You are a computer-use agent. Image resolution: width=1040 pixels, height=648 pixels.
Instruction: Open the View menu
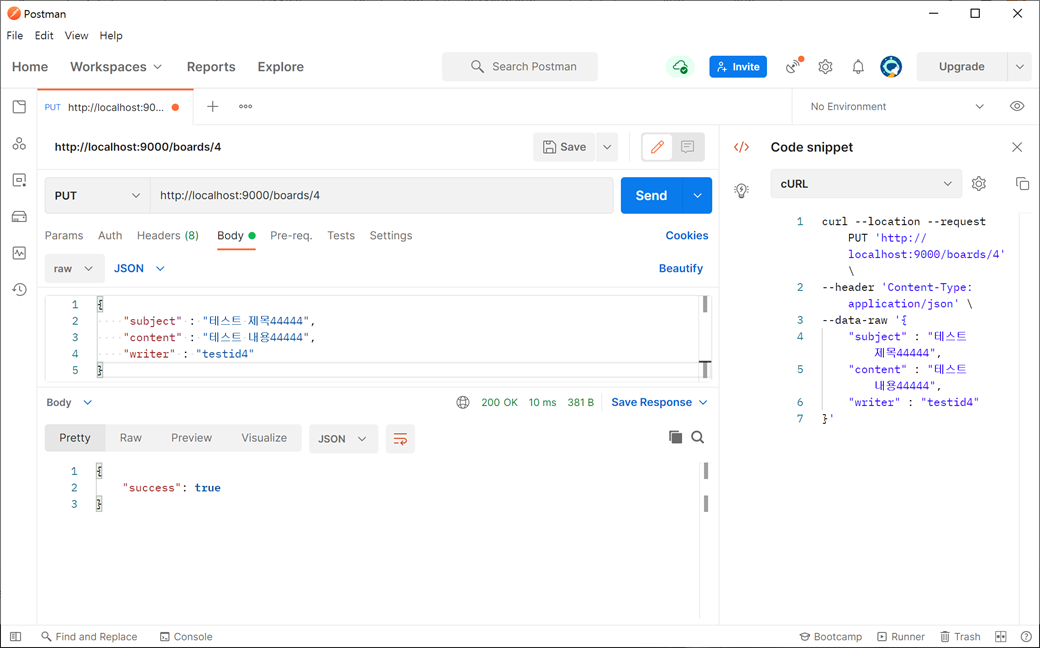point(76,35)
